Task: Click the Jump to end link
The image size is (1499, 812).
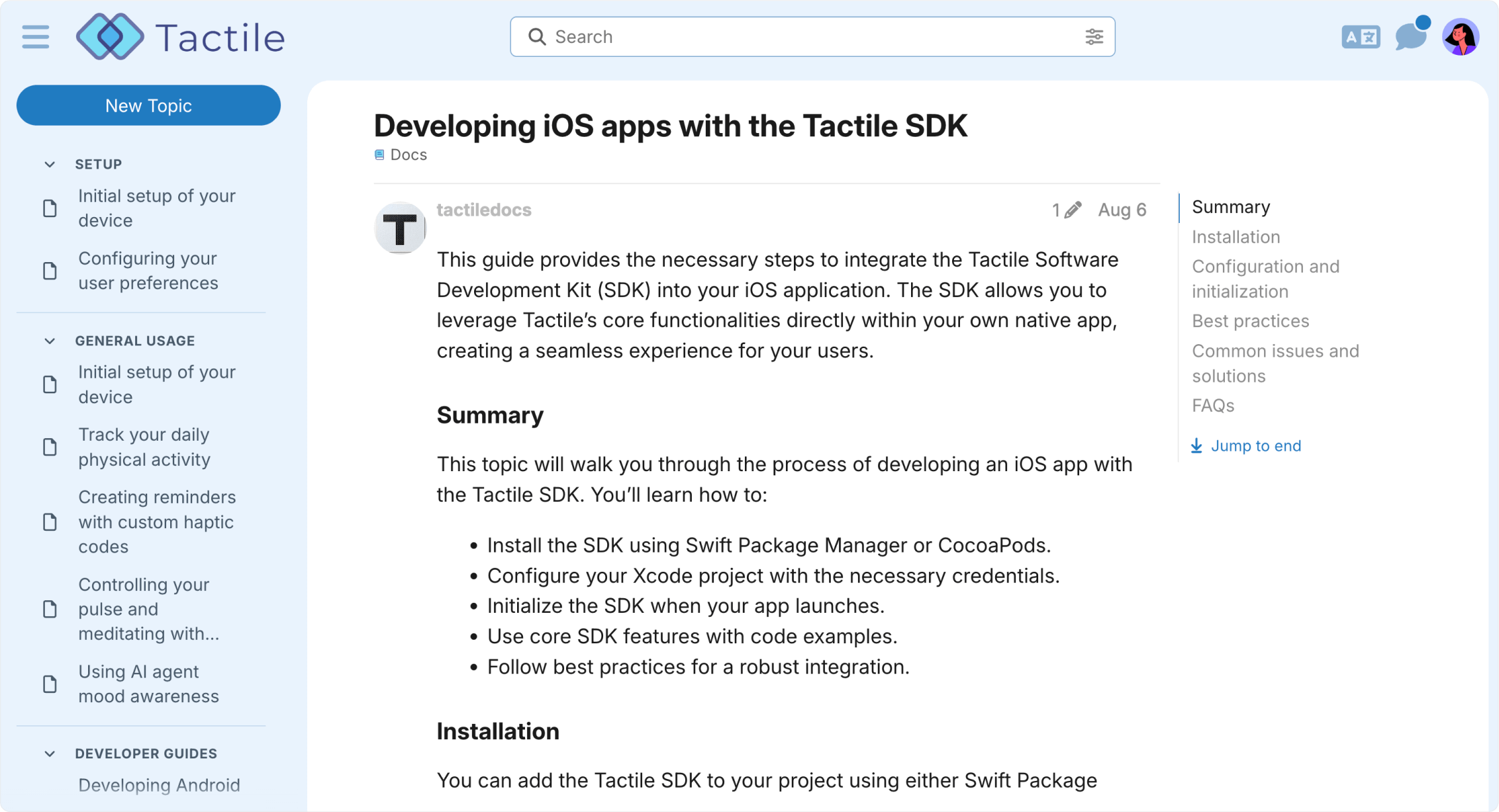Action: pyautogui.click(x=1256, y=445)
